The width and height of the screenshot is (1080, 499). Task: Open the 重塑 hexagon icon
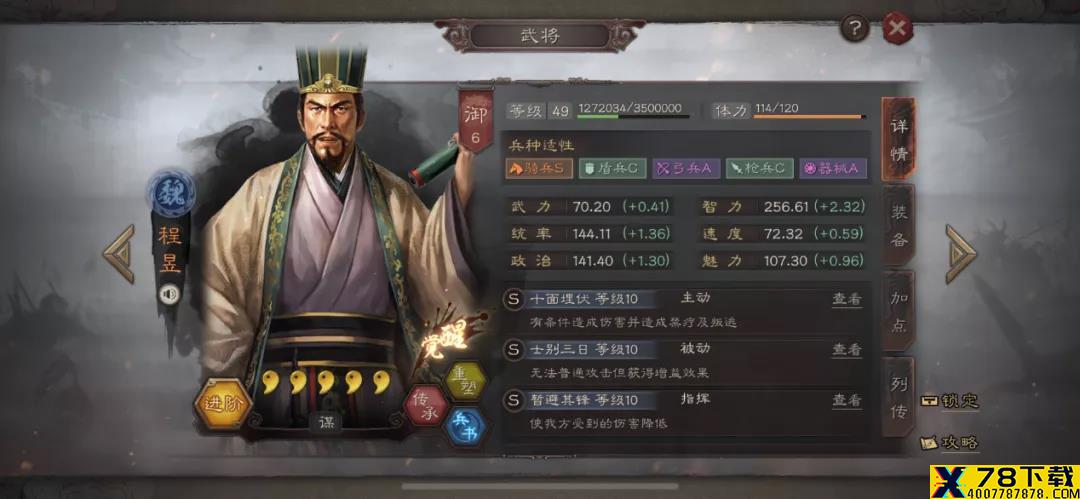click(464, 380)
